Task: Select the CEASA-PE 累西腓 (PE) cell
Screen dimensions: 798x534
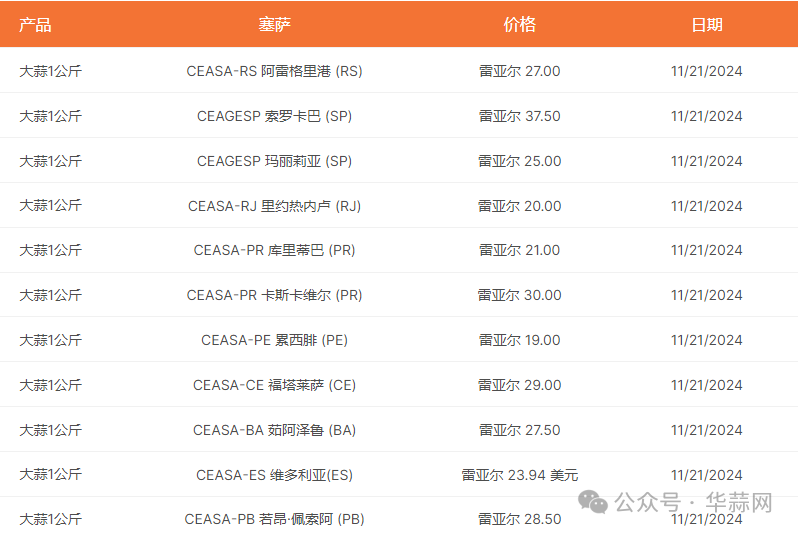Action: [274, 340]
